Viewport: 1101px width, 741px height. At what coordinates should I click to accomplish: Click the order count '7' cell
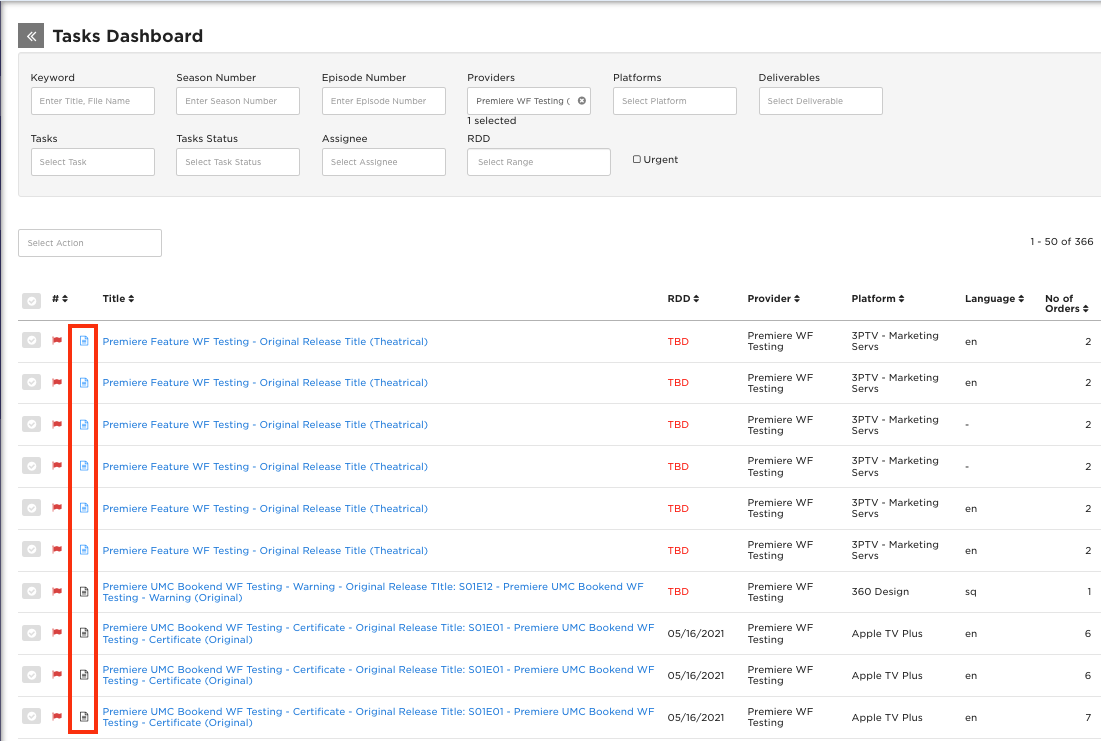[x=1088, y=717]
